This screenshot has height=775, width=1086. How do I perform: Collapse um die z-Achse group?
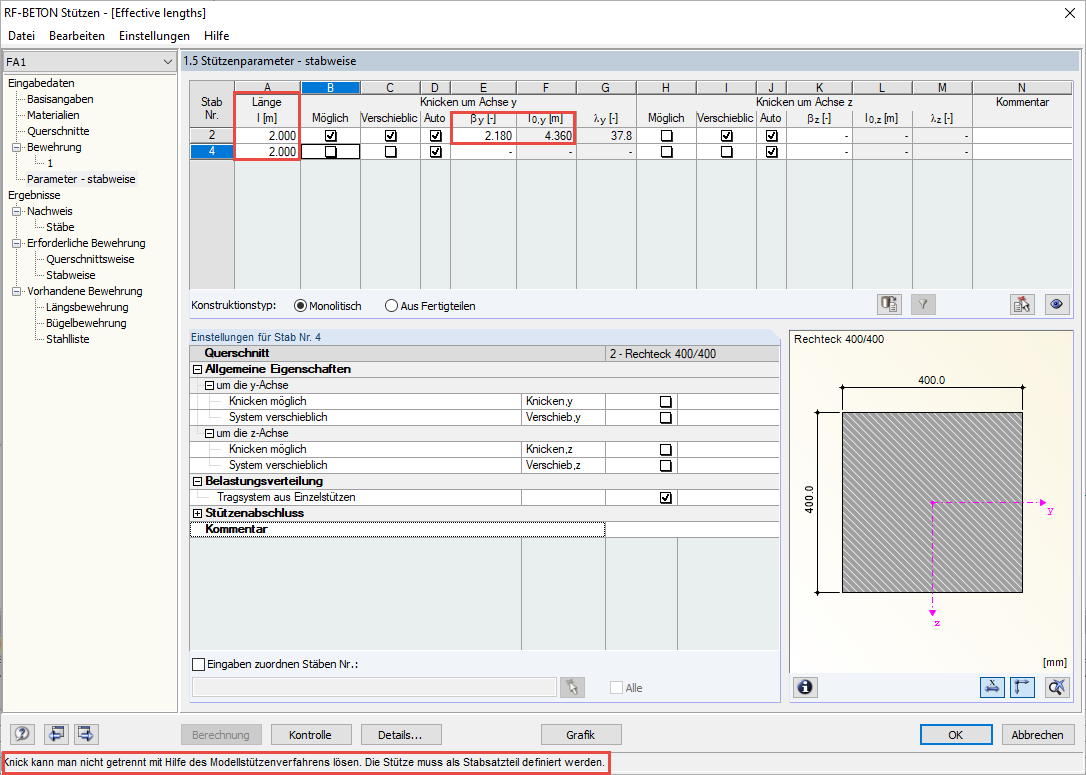[x=209, y=434]
